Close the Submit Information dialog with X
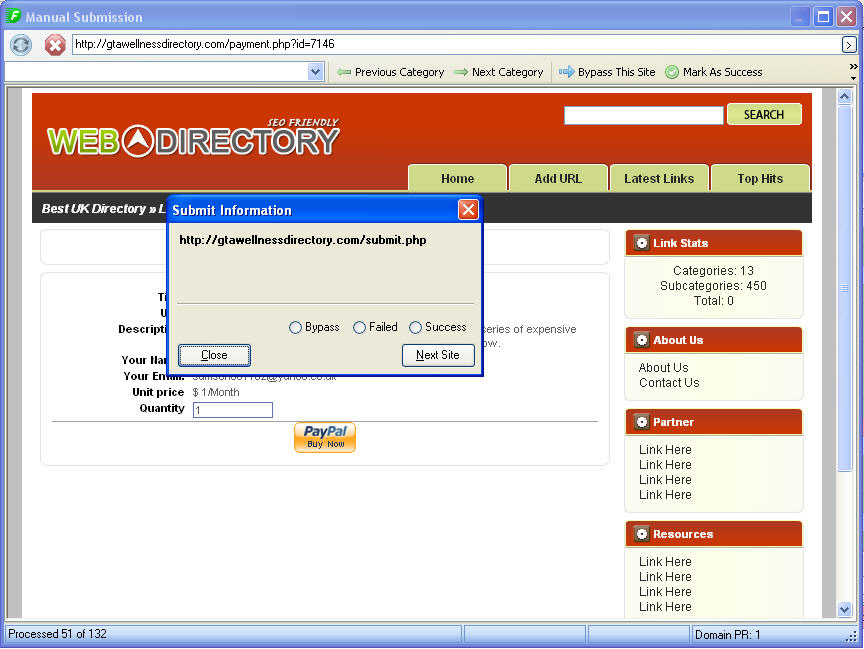 (468, 210)
